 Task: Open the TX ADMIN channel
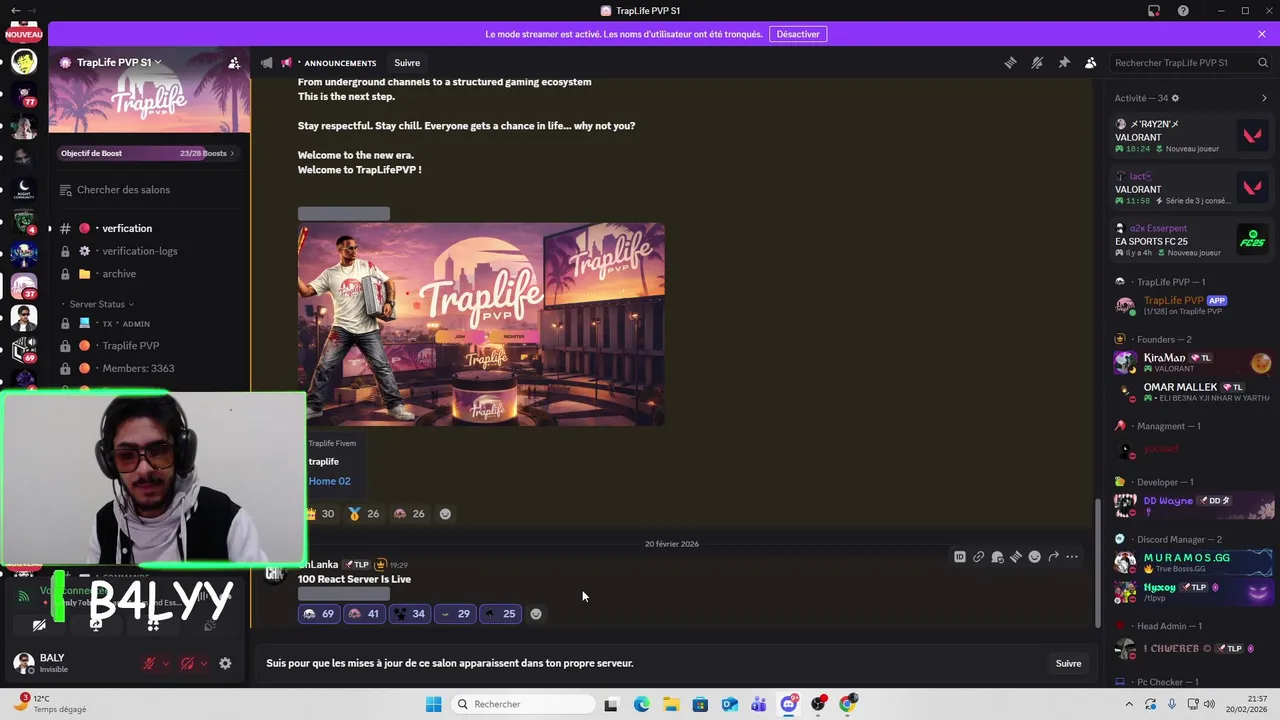click(x=148, y=323)
